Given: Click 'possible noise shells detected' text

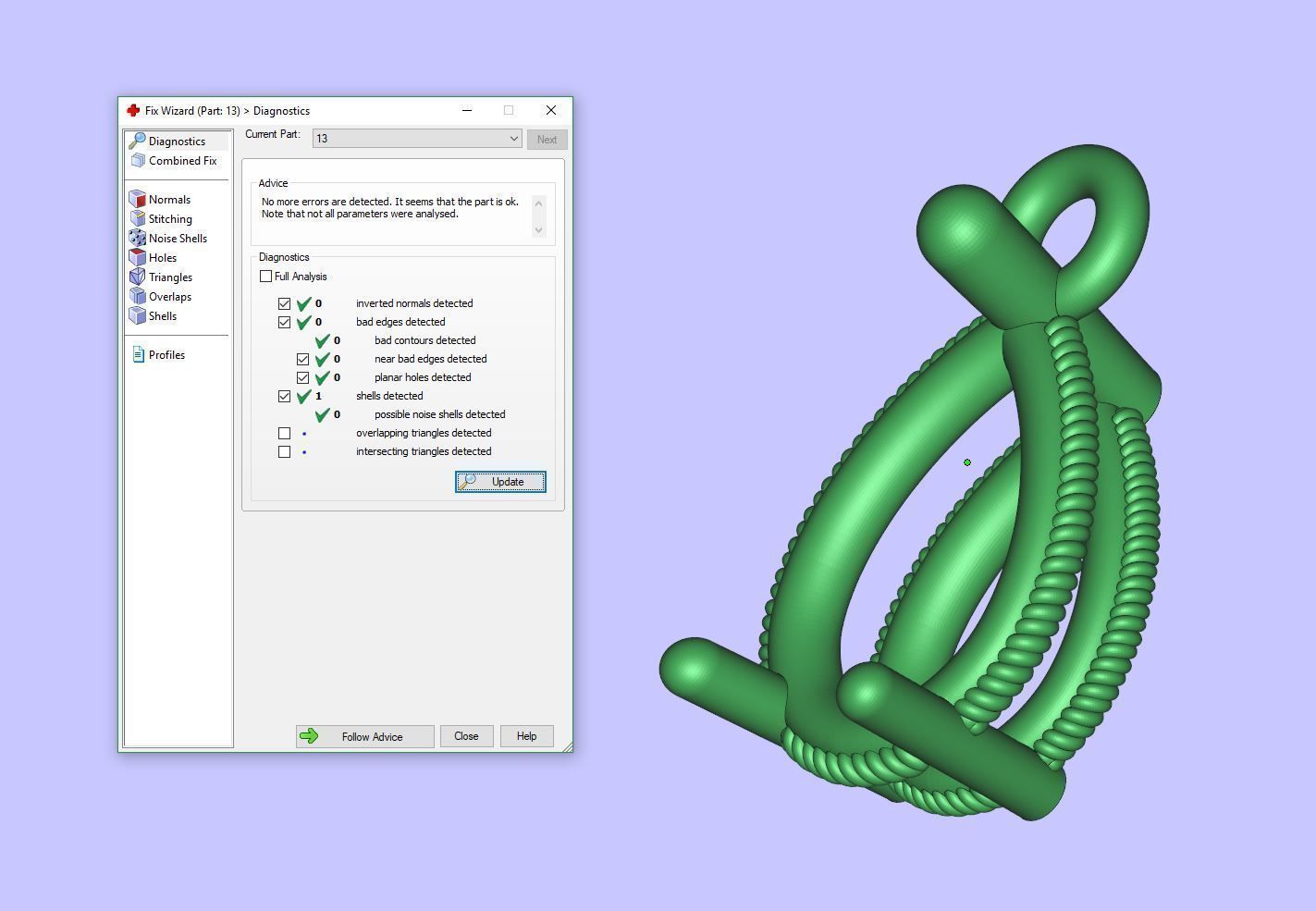Looking at the screenshot, I should [439, 414].
